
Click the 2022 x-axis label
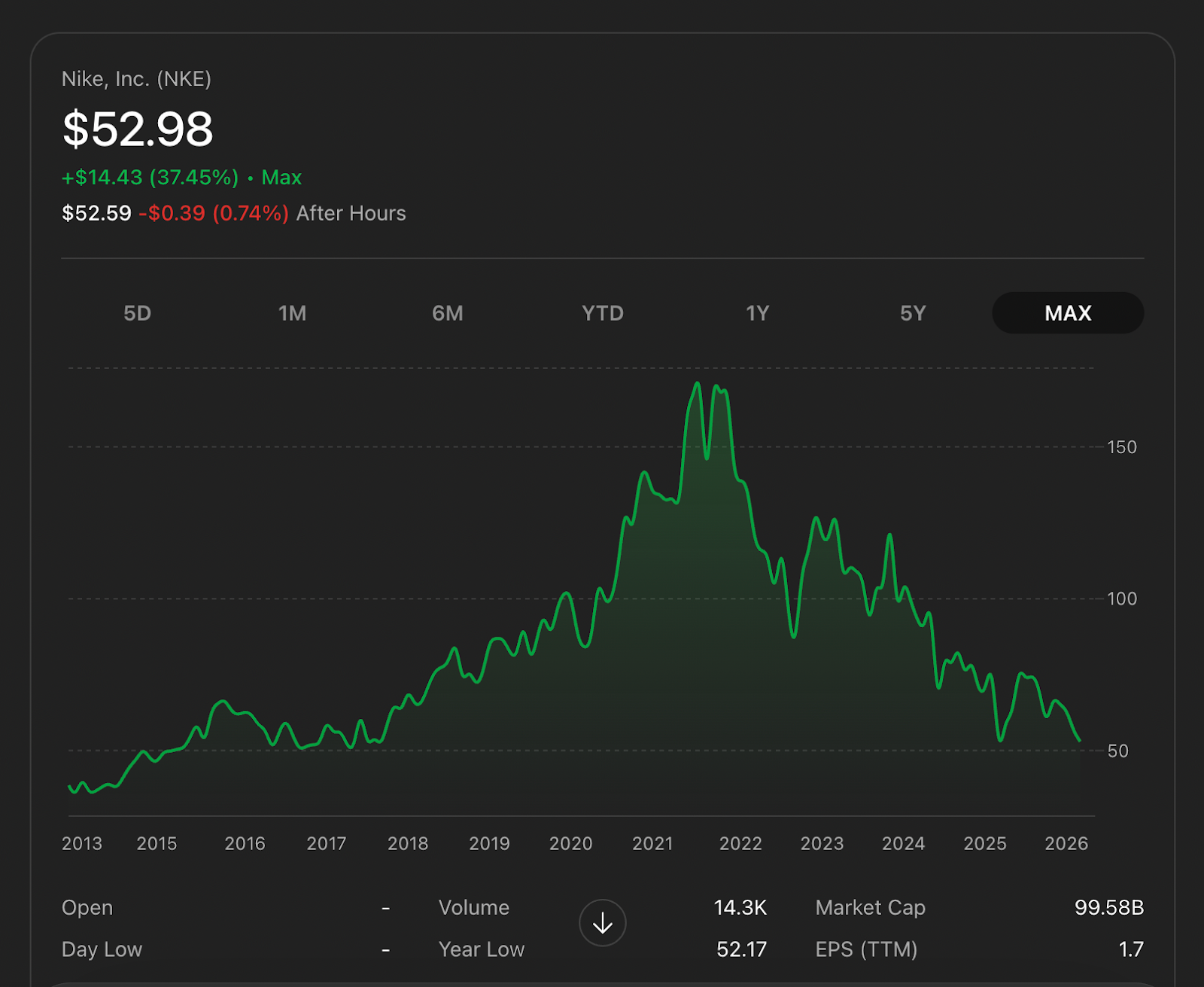tap(741, 843)
